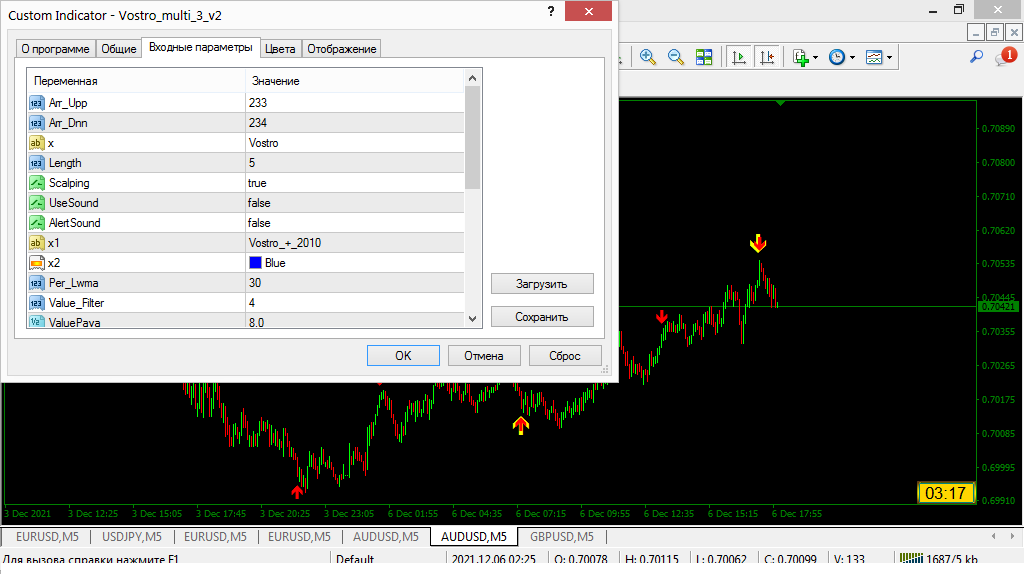This screenshot has width=1026, height=574.
Task: Click the 03:17 candle timer label
Action: tap(946, 493)
